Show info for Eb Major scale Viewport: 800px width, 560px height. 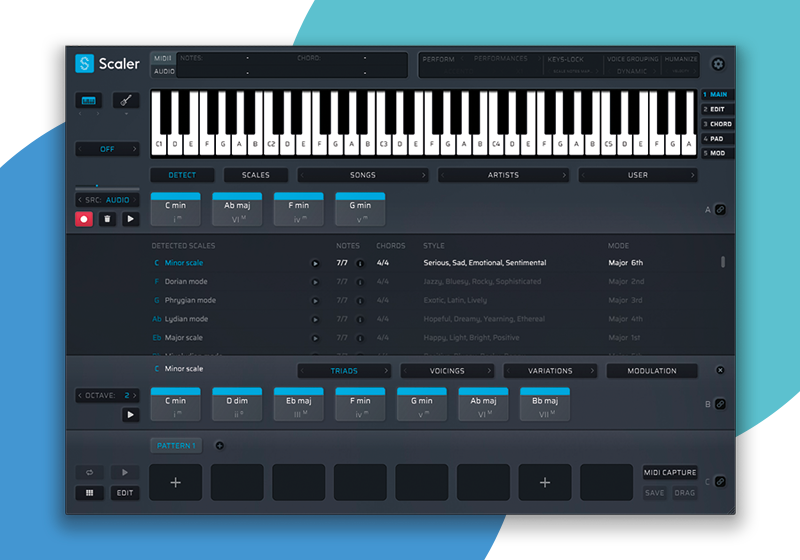click(x=360, y=338)
